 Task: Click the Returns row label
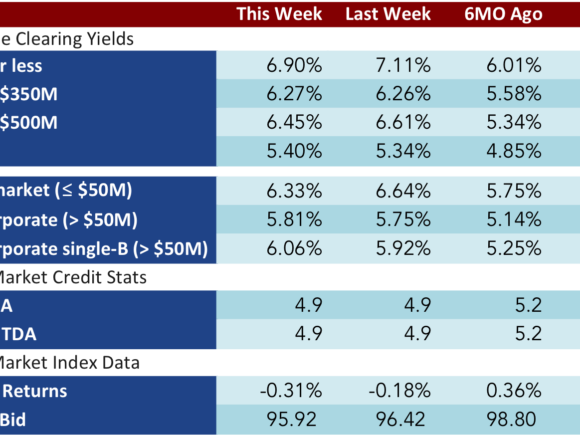click(x=35, y=391)
